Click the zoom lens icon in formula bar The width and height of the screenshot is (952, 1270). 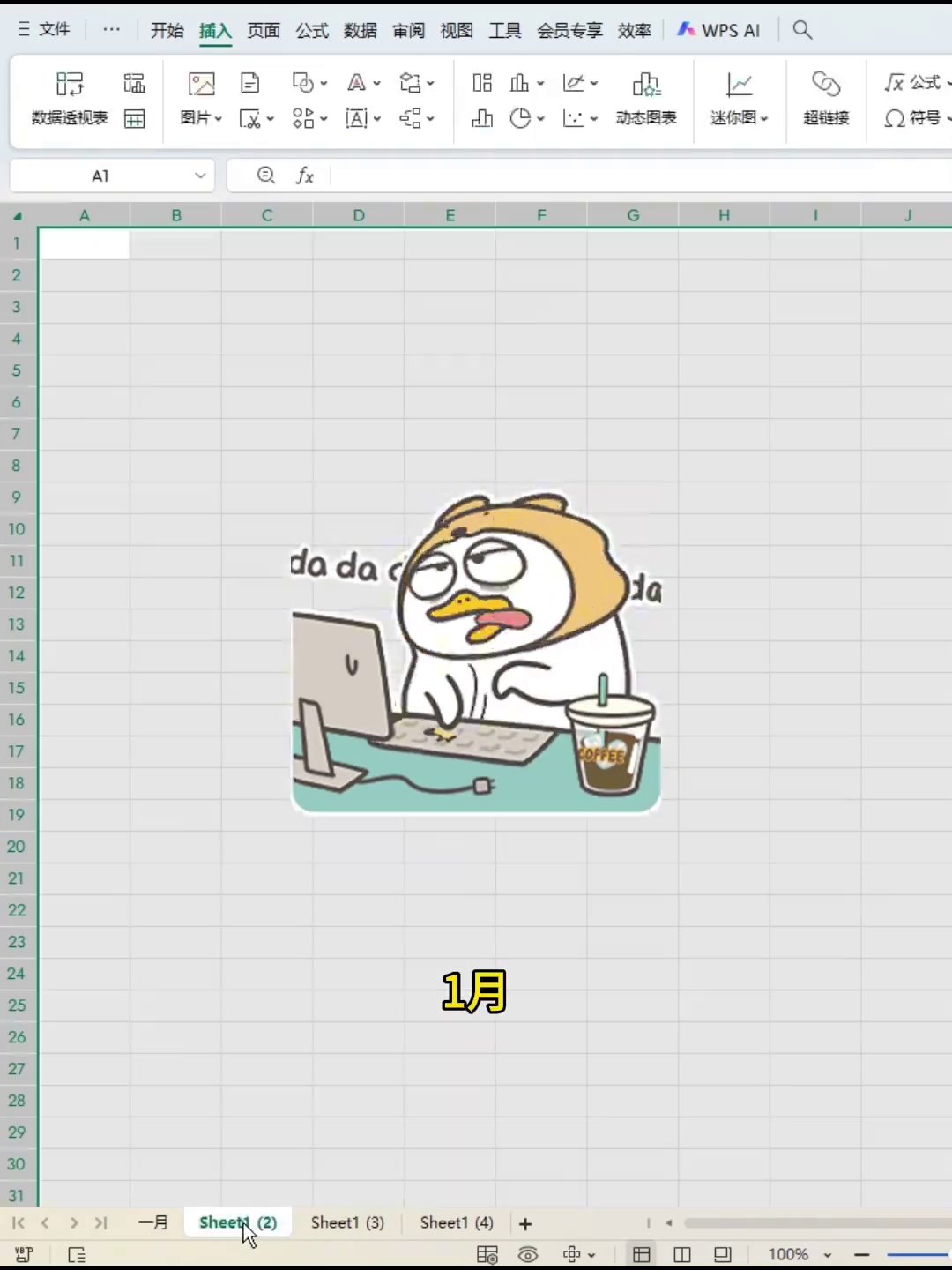tap(265, 176)
